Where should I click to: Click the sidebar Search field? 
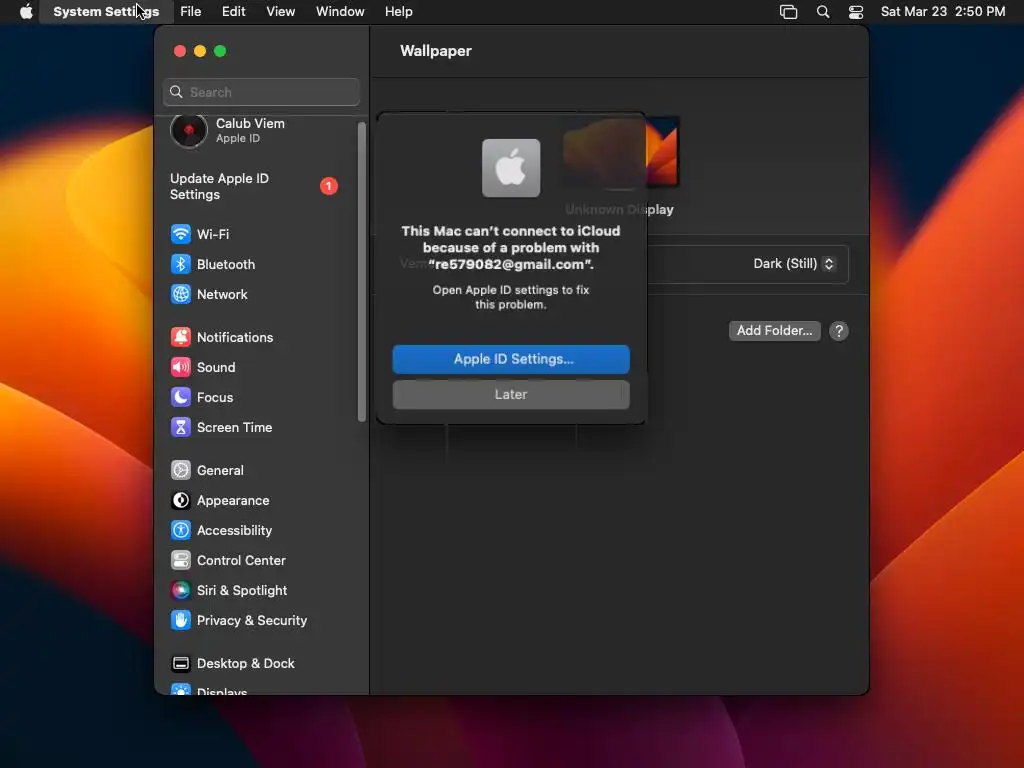click(x=261, y=92)
